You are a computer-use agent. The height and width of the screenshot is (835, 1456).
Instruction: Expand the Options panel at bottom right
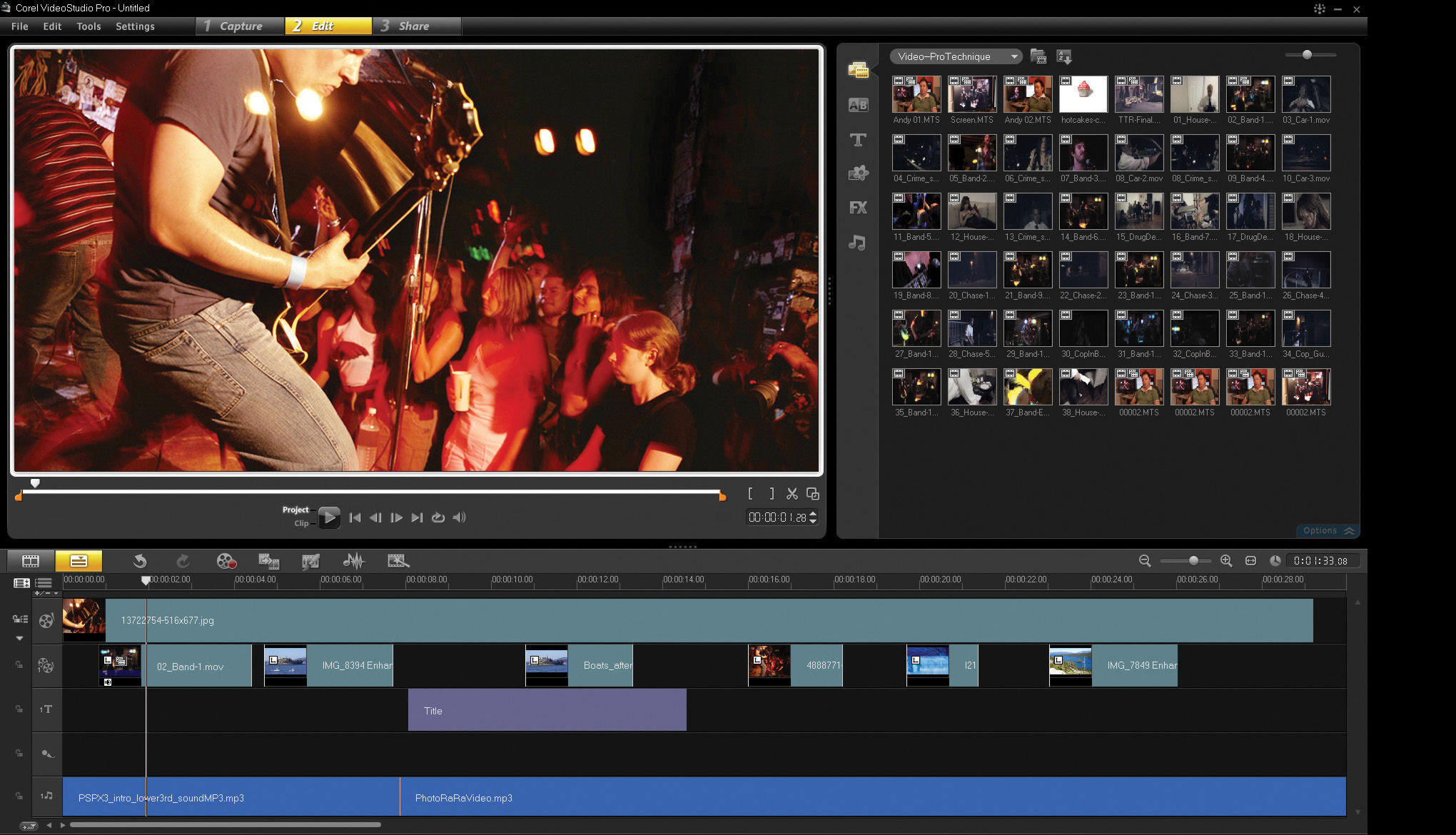coord(1325,530)
